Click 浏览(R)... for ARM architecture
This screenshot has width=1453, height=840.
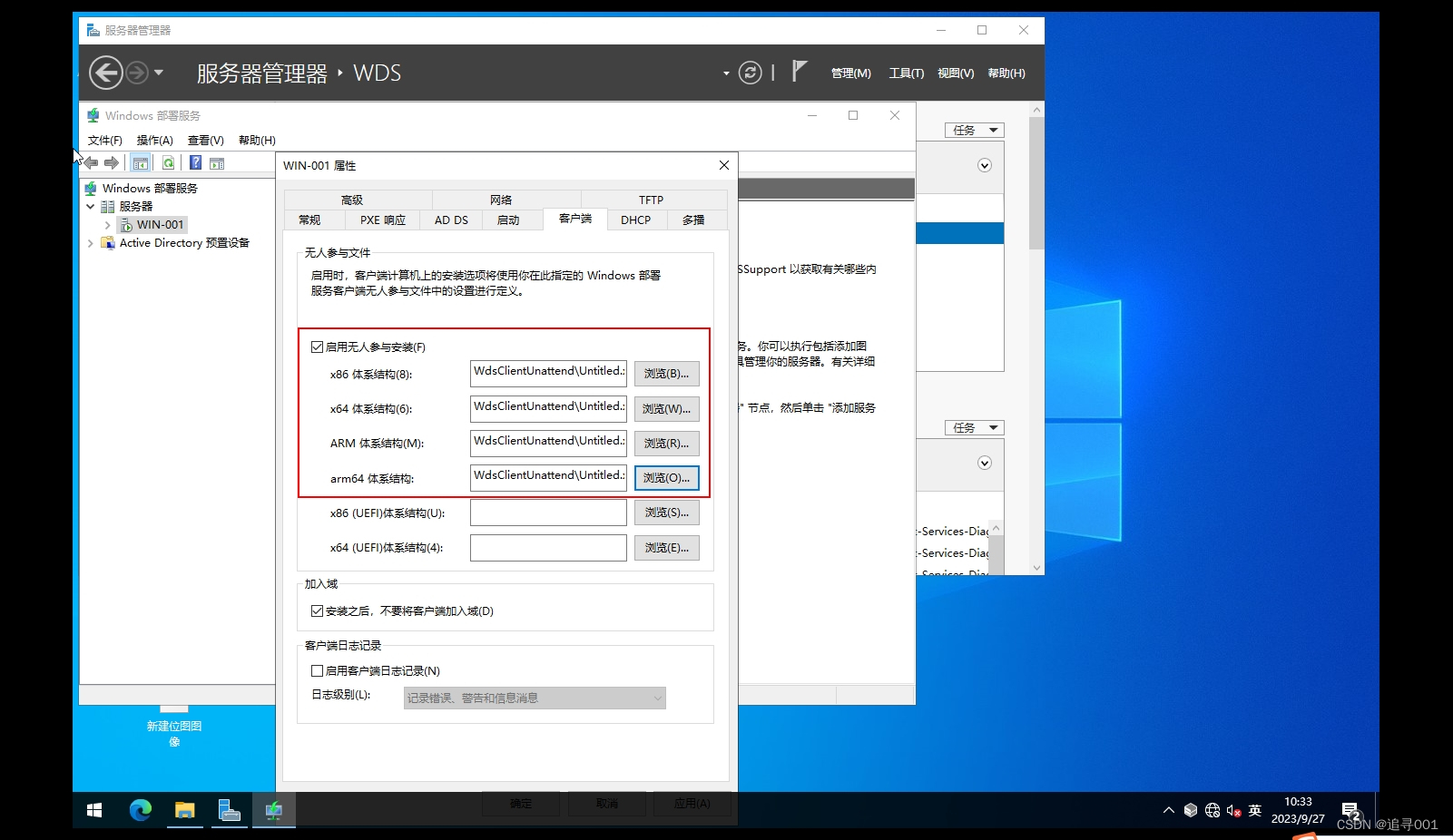pos(666,443)
